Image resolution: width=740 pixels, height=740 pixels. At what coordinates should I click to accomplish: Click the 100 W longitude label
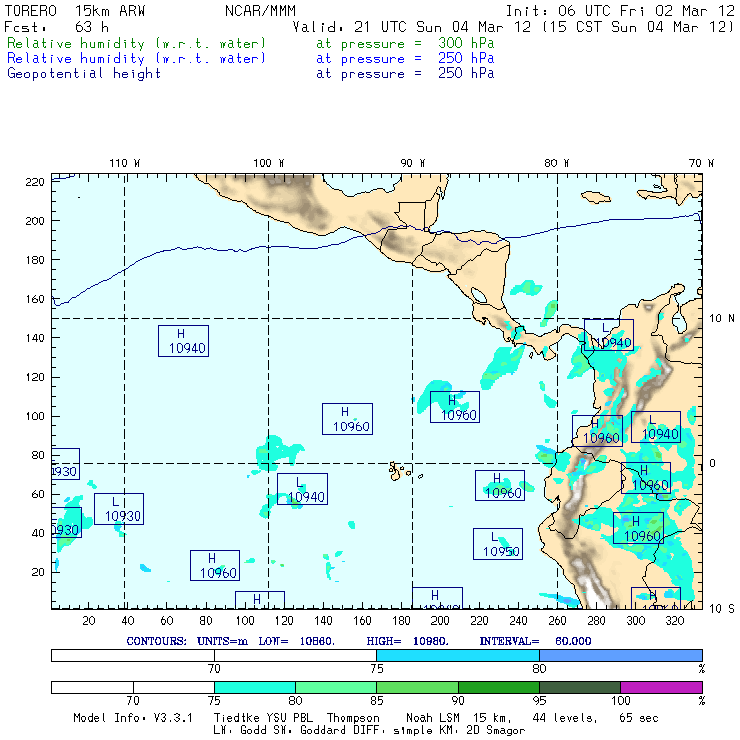(x=268, y=163)
